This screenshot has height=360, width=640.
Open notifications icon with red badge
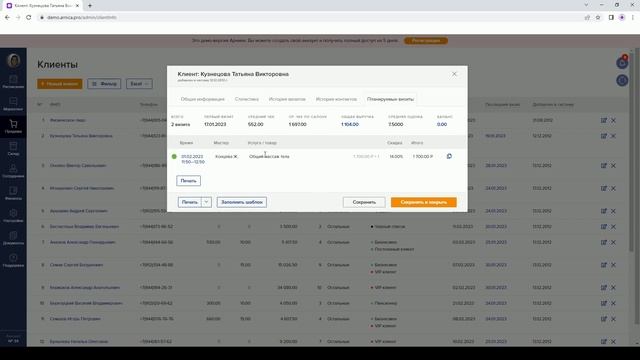pyautogui.click(x=622, y=62)
